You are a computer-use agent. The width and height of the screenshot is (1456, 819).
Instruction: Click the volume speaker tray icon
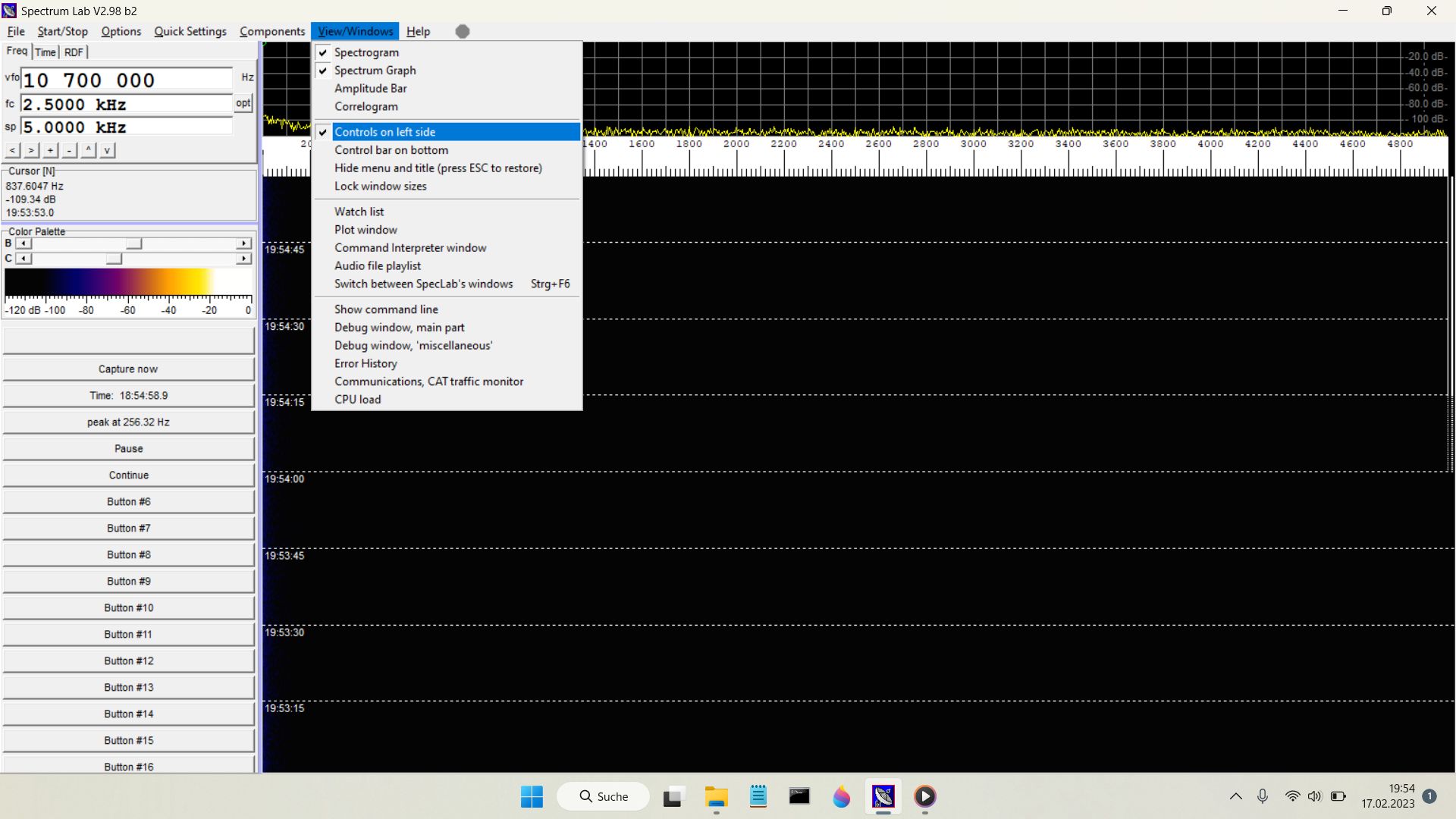pyautogui.click(x=1314, y=796)
